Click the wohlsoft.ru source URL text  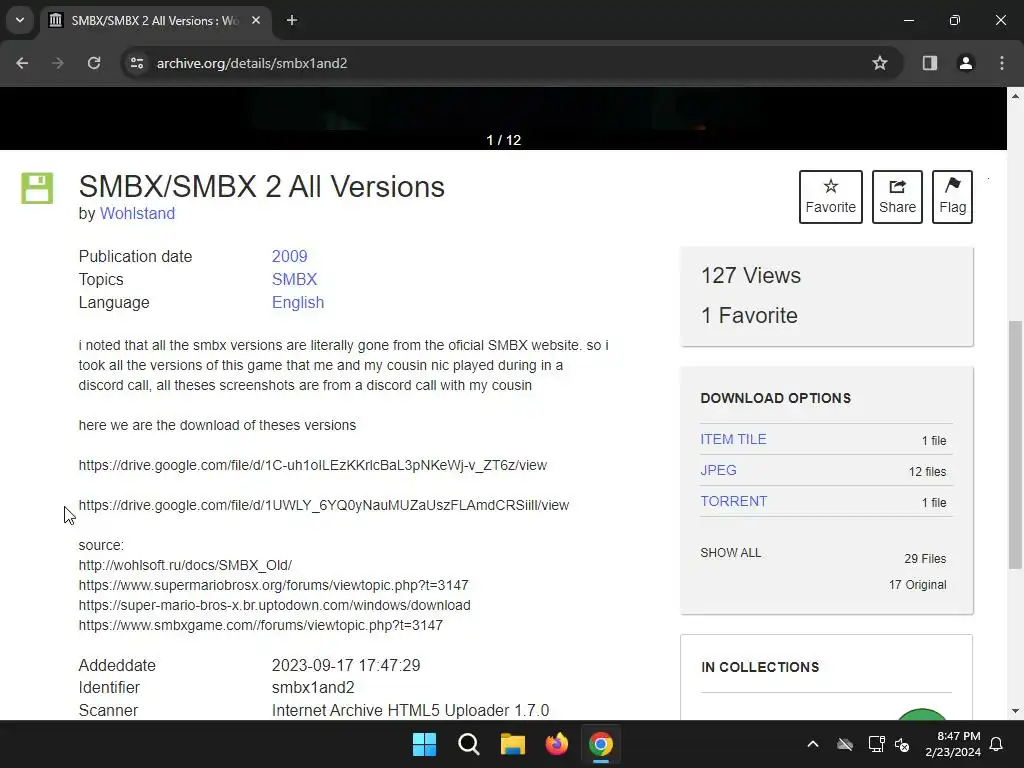185,565
